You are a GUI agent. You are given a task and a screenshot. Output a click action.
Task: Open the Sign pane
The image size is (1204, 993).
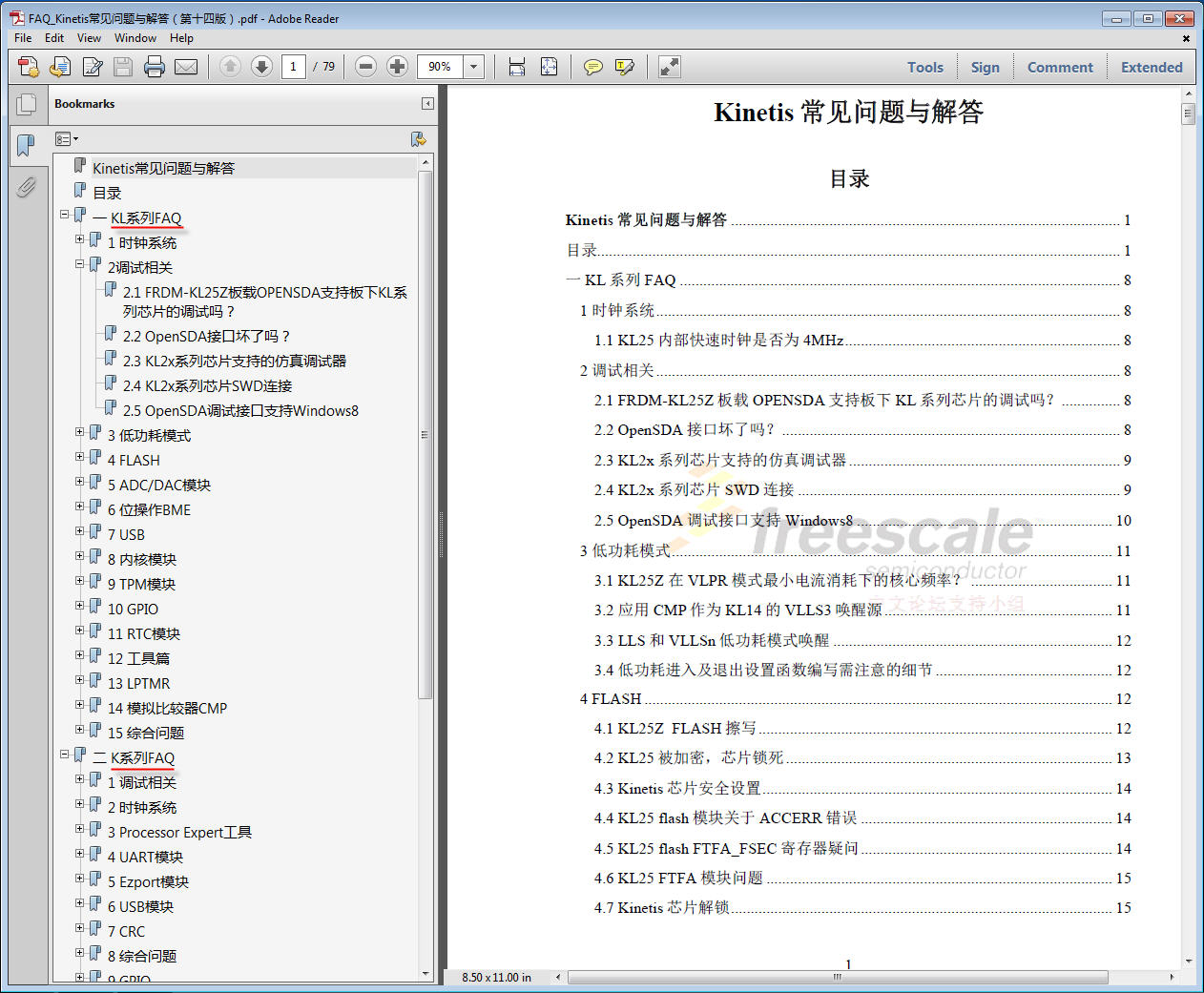(986, 68)
